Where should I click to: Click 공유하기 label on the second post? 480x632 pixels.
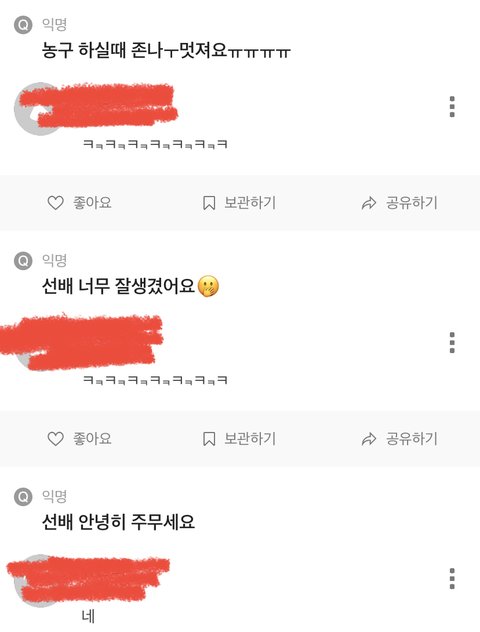click(x=411, y=439)
